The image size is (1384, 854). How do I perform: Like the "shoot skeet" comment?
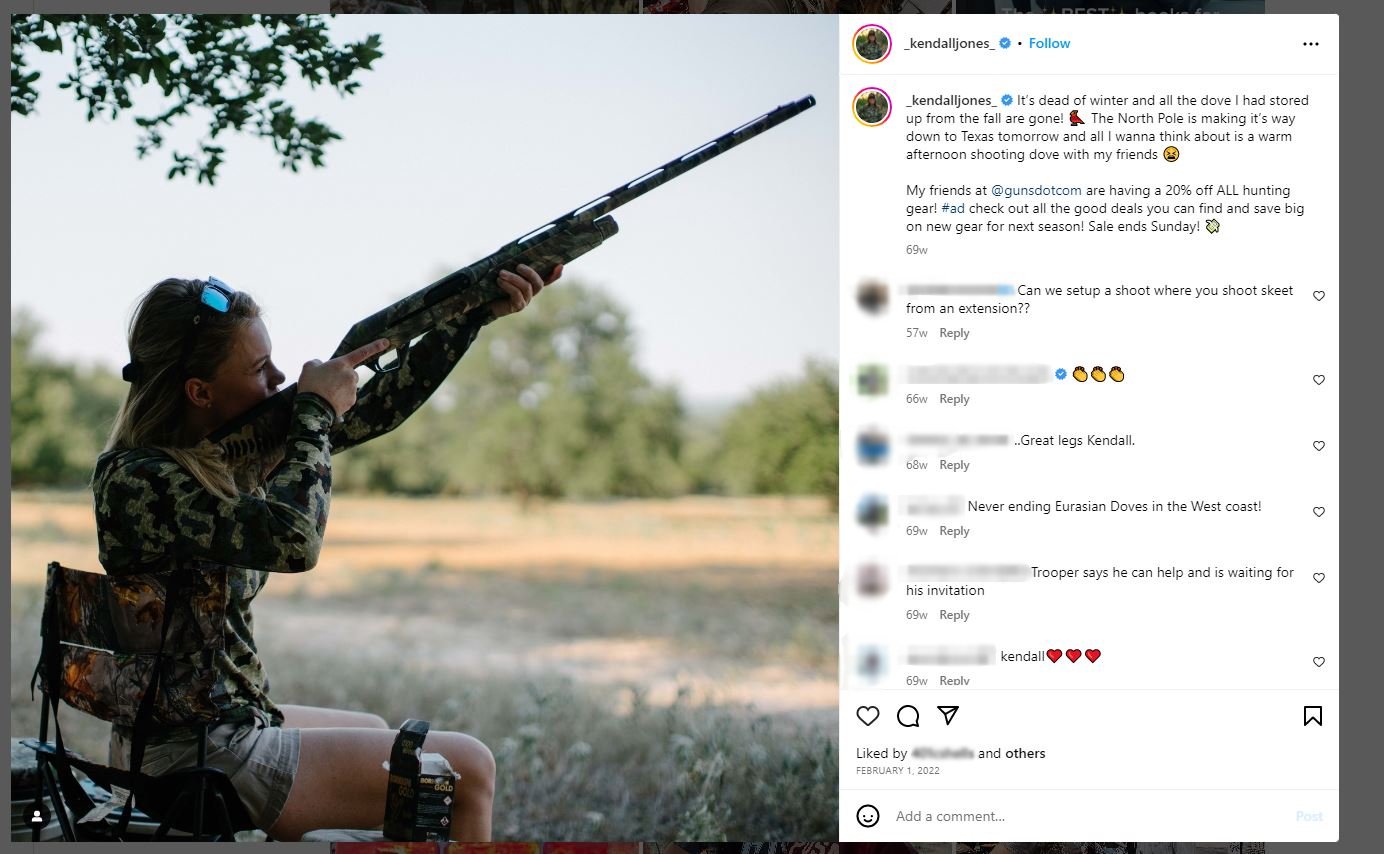pyautogui.click(x=1319, y=296)
